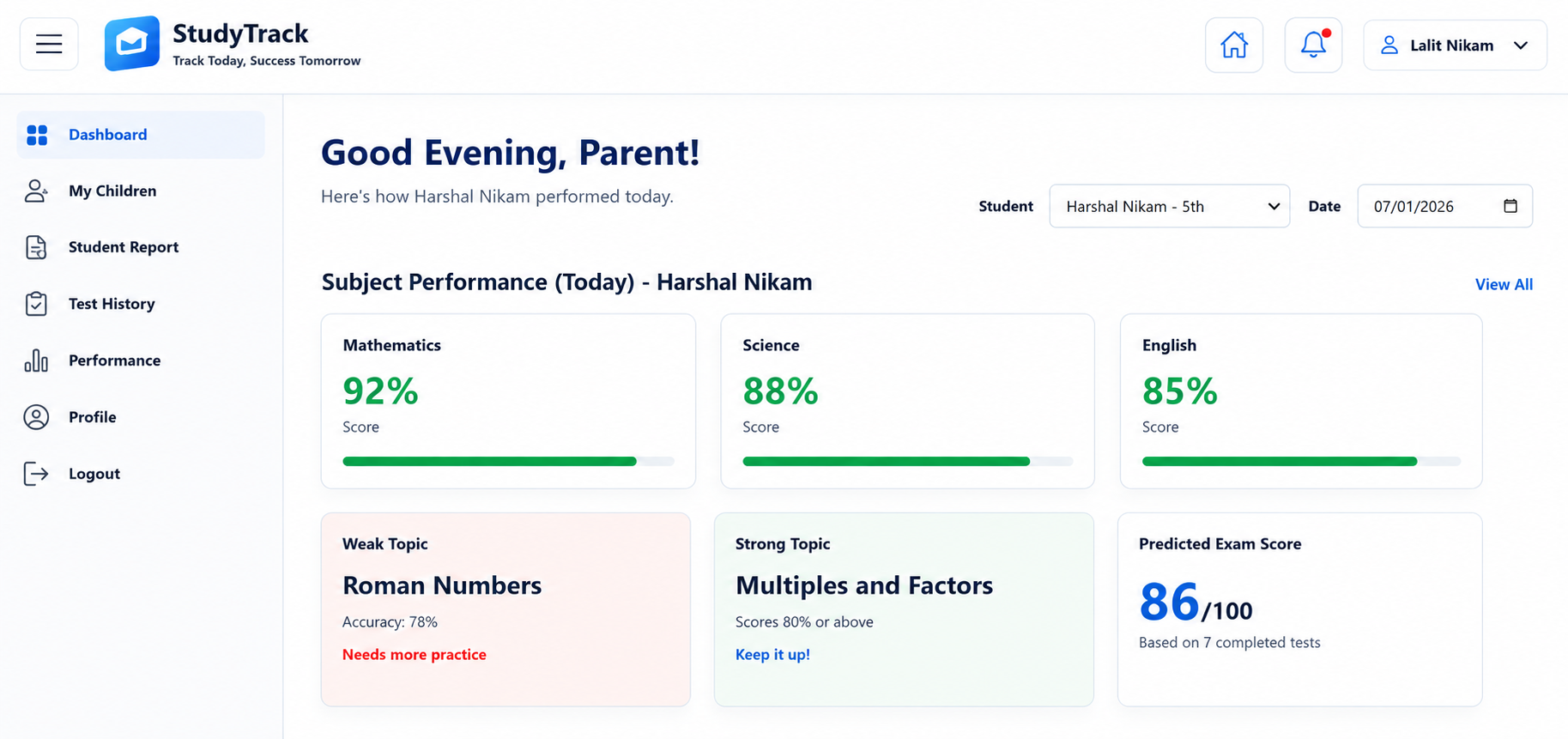Viewport: 1568px width, 739px height.
Task: Click the user avatar icon beside Lalit Nikam
Action: pyautogui.click(x=1389, y=45)
